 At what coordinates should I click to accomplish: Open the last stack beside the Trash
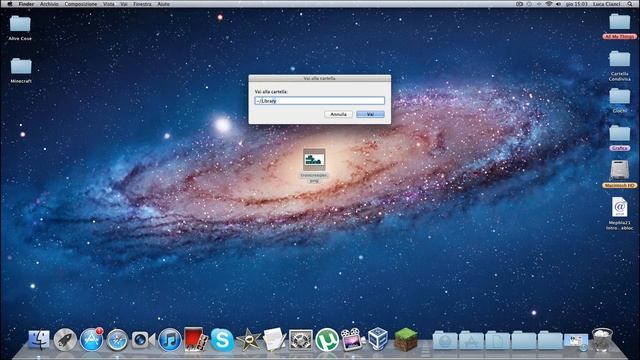click(576, 341)
